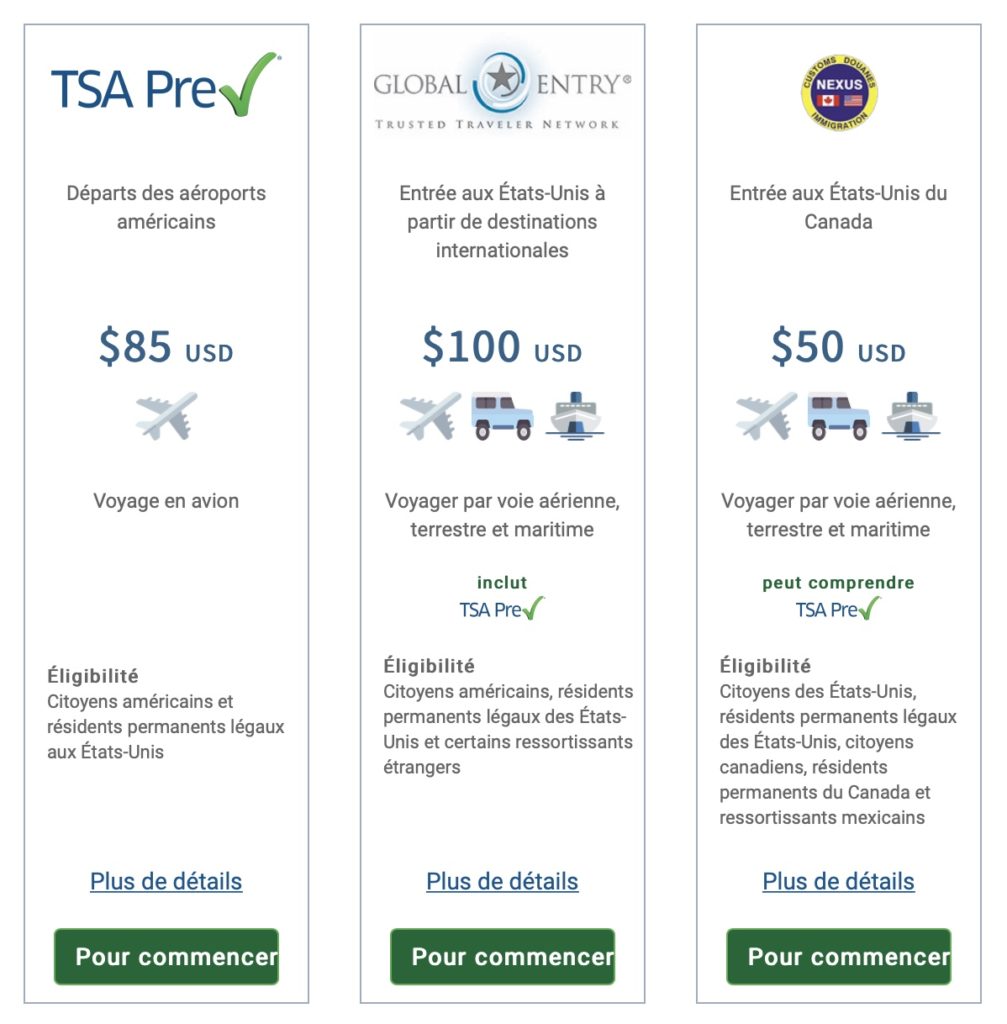Select the airplane icon in Global Entry column
Screen dimensions: 1007x1024
tap(432, 417)
